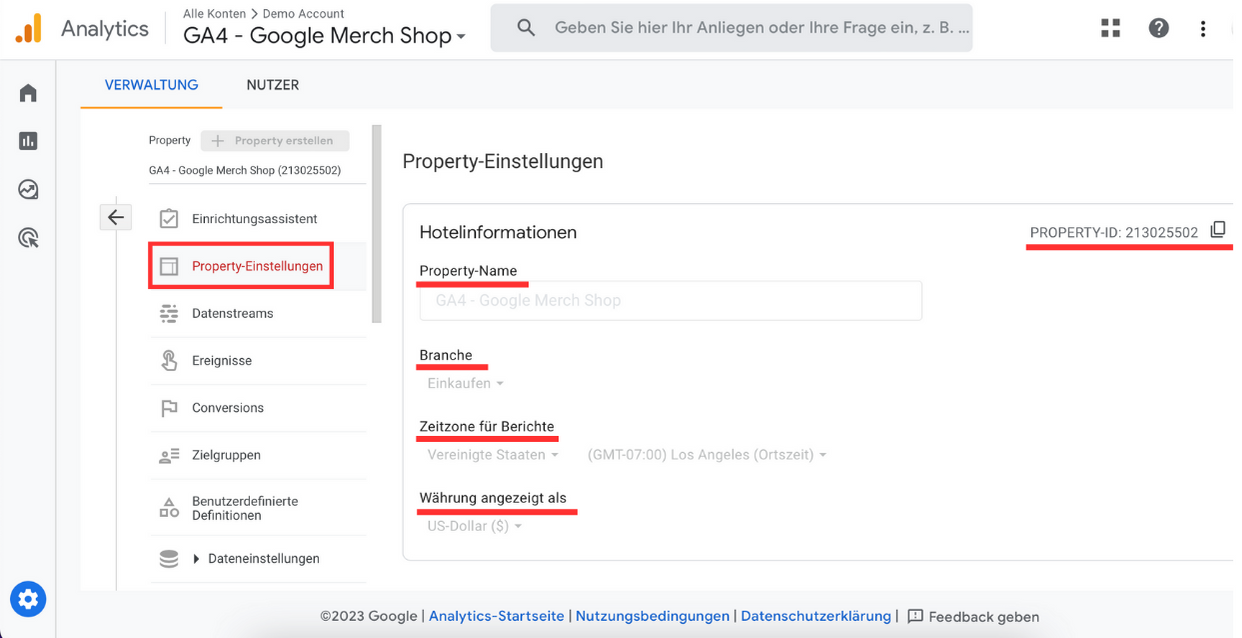Click the Property-Einstellungen layout icon
The image size is (1242, 638).
tap(169, 266)
